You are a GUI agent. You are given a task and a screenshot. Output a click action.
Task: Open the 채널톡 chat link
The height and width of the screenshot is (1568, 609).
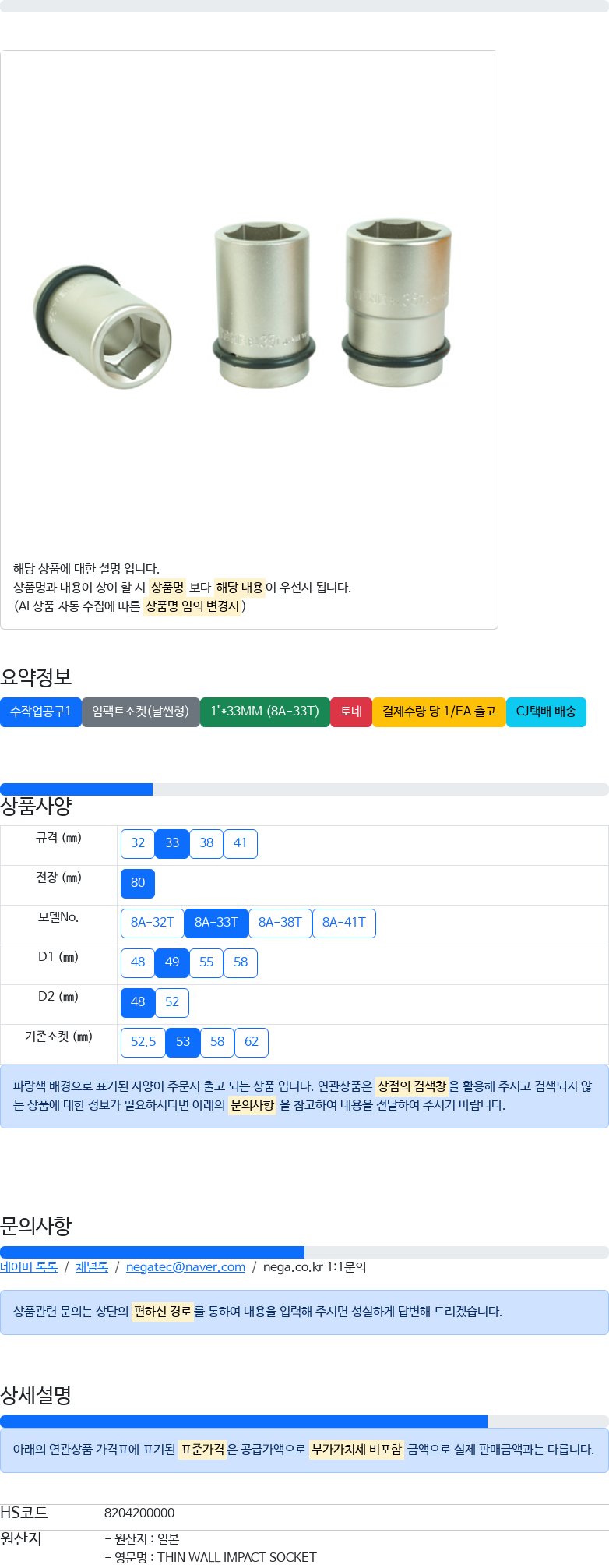(x=92, y=1267)
